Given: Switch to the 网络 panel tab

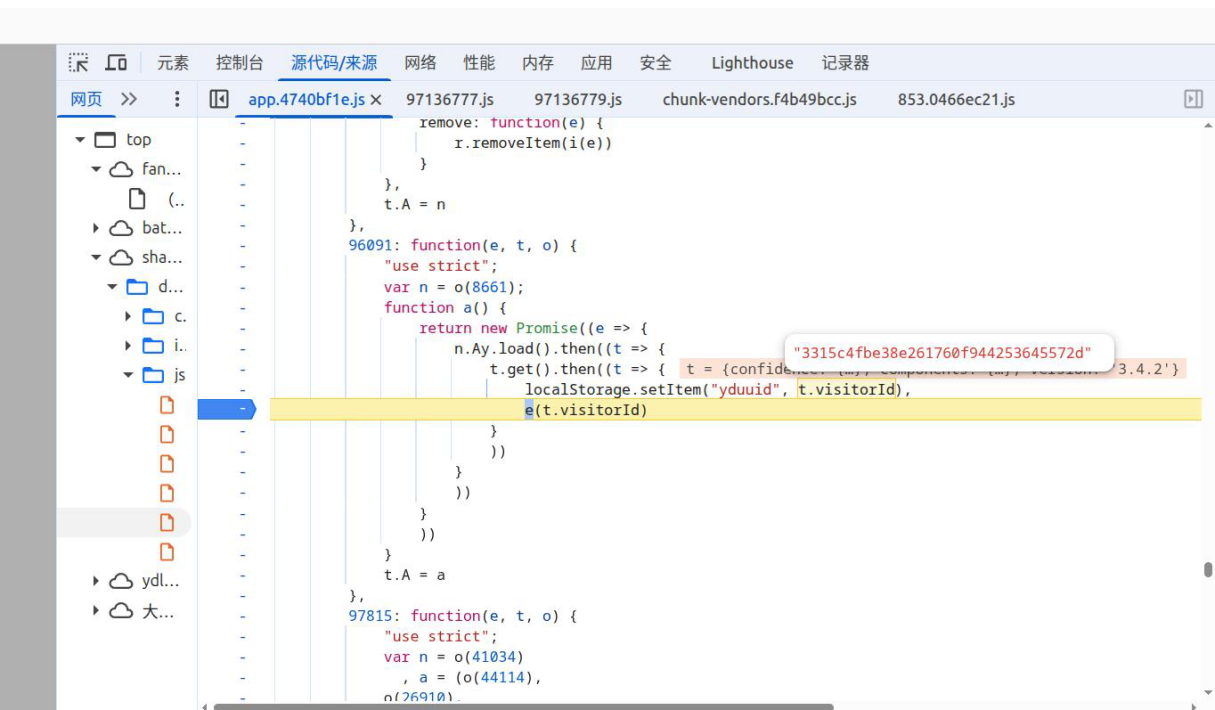Looking at the screenshot, I should 420,63.
